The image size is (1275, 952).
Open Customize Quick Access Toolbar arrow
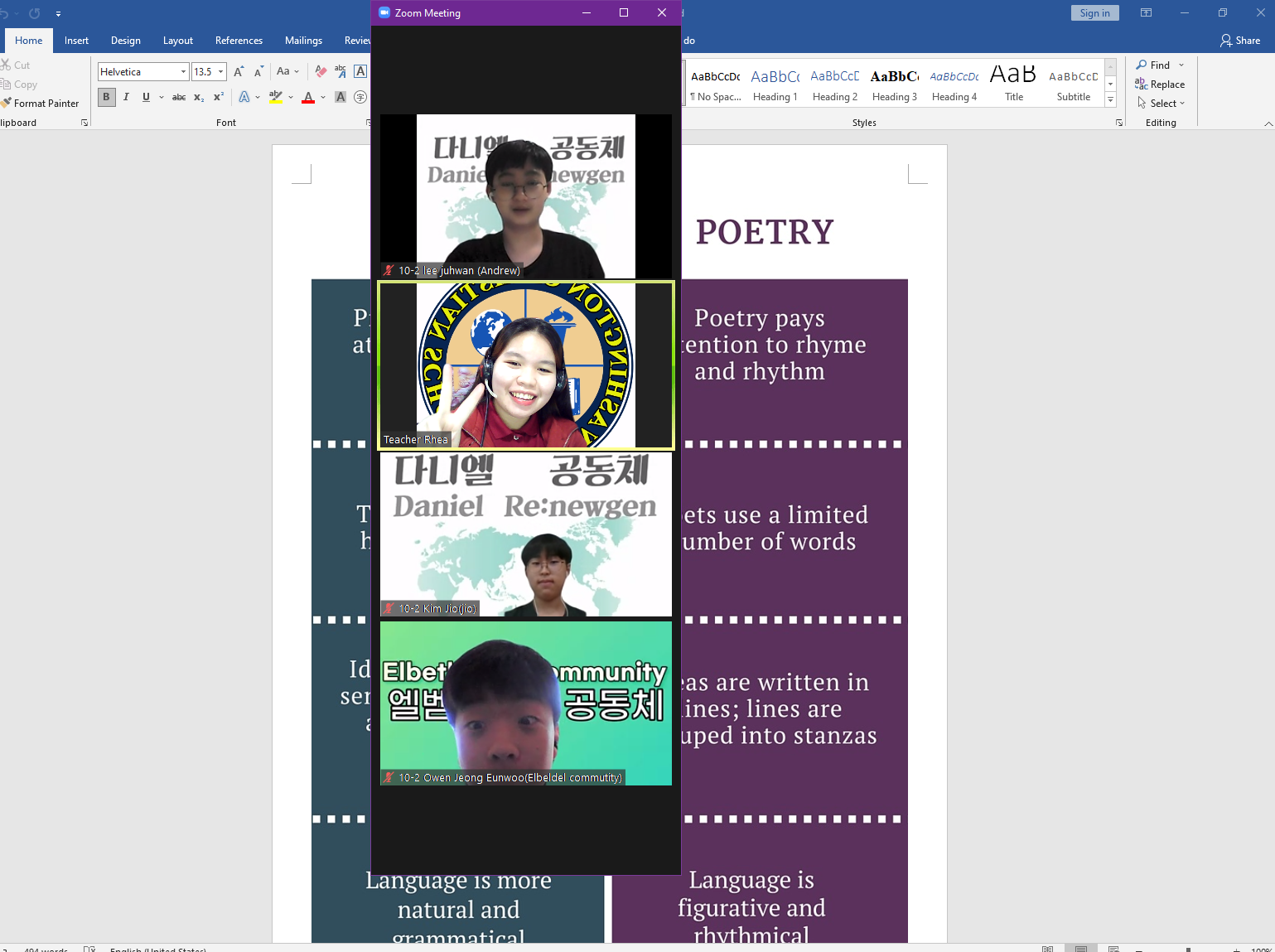tap(58, 14)
